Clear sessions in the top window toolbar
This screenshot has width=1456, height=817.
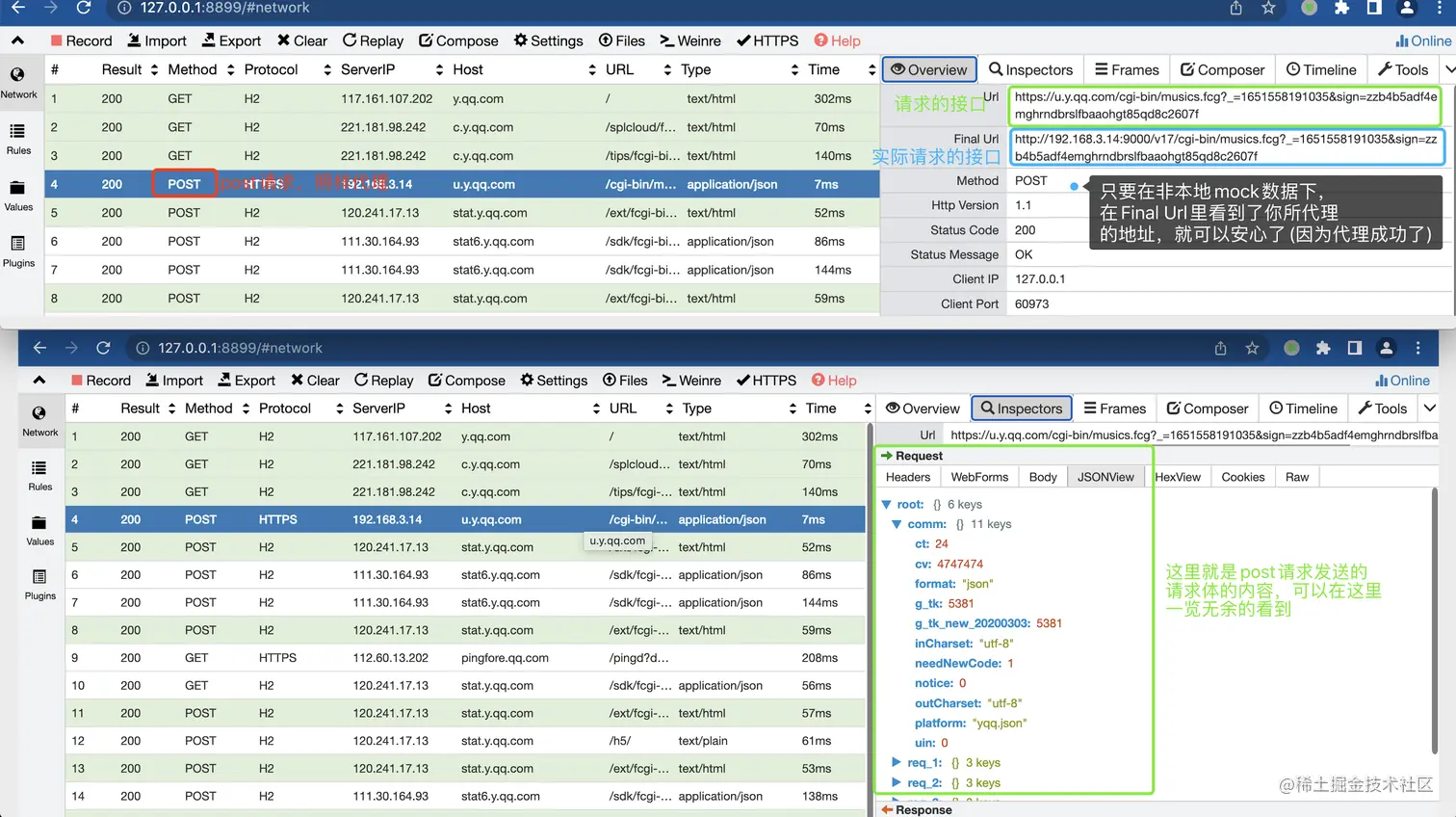click(x=302, y=40)
